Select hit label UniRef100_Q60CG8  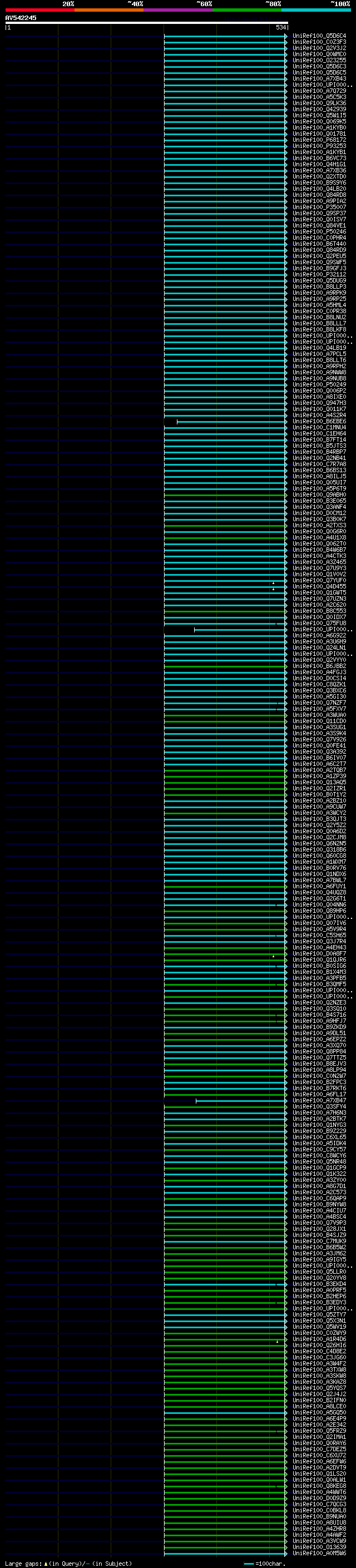pyautogui.click(x=319, y=855)
